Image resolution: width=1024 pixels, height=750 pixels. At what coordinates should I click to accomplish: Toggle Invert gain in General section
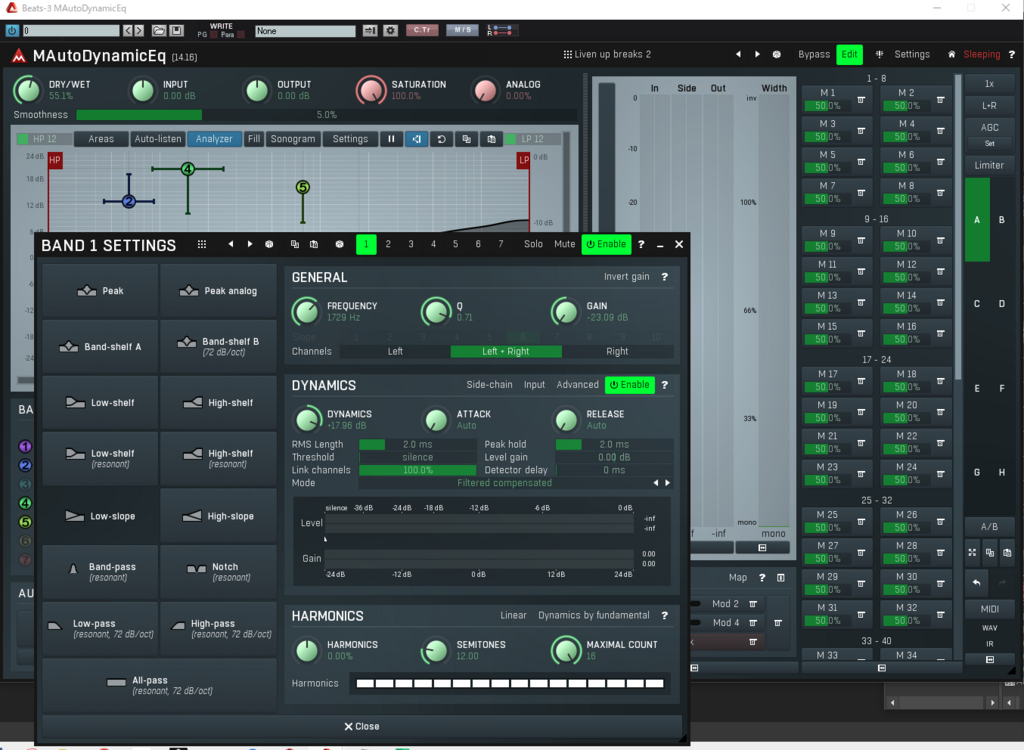[626, 277]
